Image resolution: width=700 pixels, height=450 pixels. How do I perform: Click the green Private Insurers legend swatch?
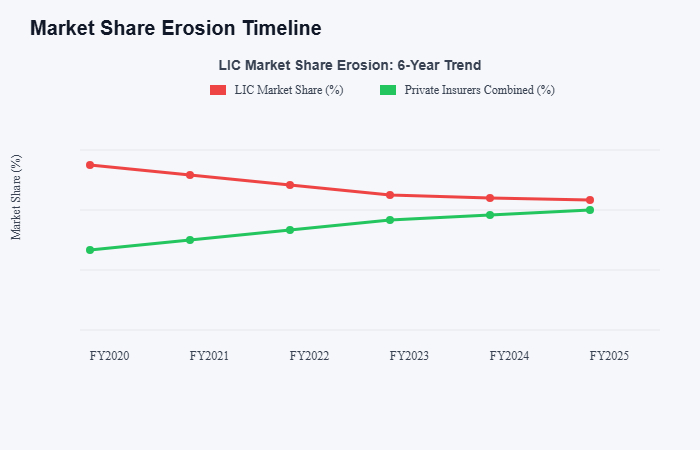coord(388,90)
